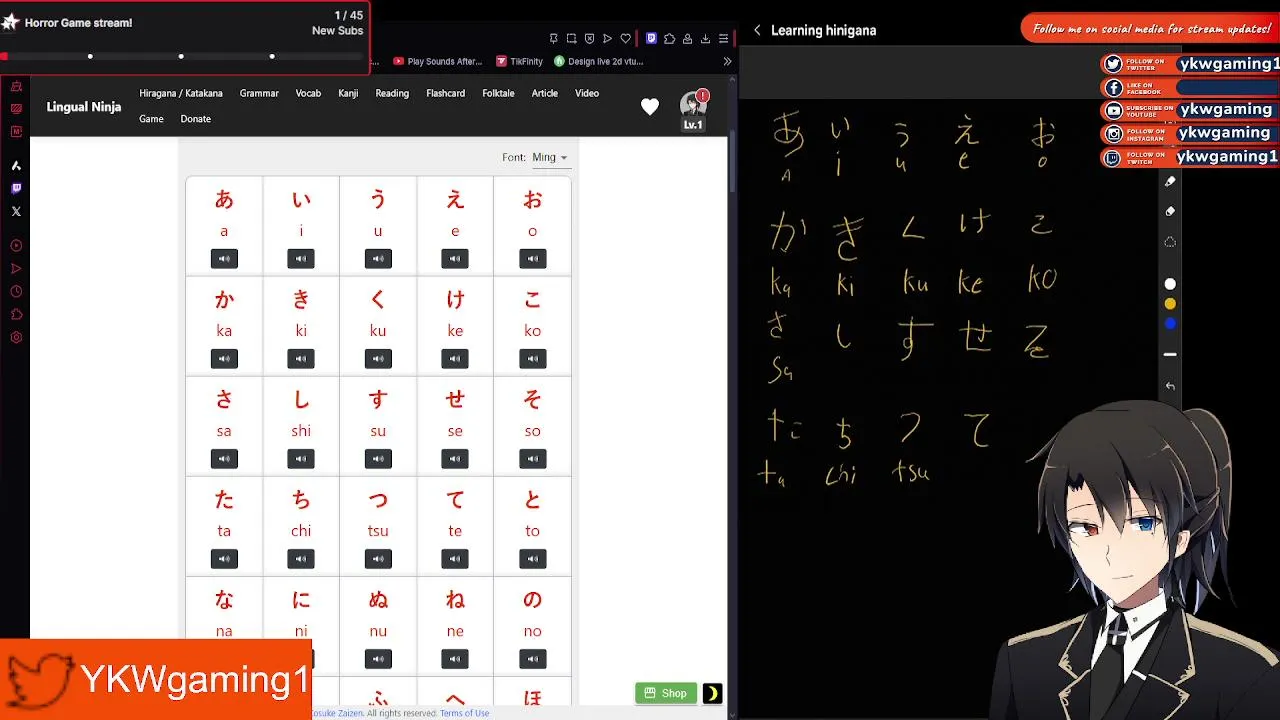
Task: Open Design live 2d vtu bookmark
Action: point(598,61)
